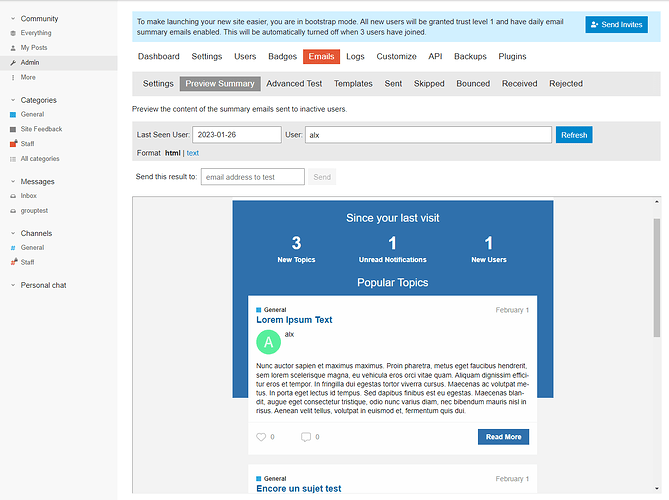Image resolution: width=669 pixels, height=500 pixels.
Task: Open the Sent emails sub-tab
Action: pyautogui.click(x=393, y=84)
